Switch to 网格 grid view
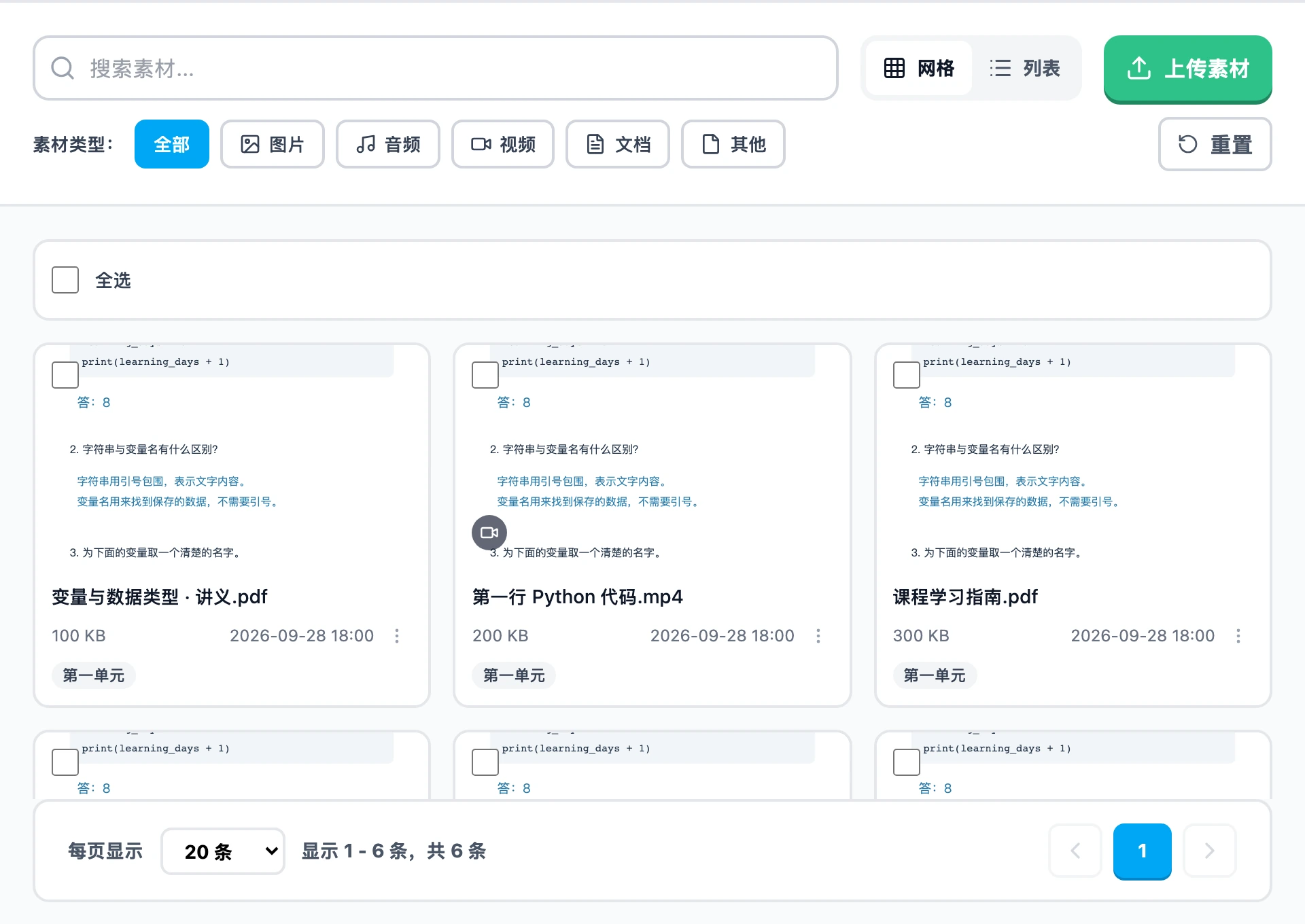Viewport: 1305px width, 924px height. [919, 68]
